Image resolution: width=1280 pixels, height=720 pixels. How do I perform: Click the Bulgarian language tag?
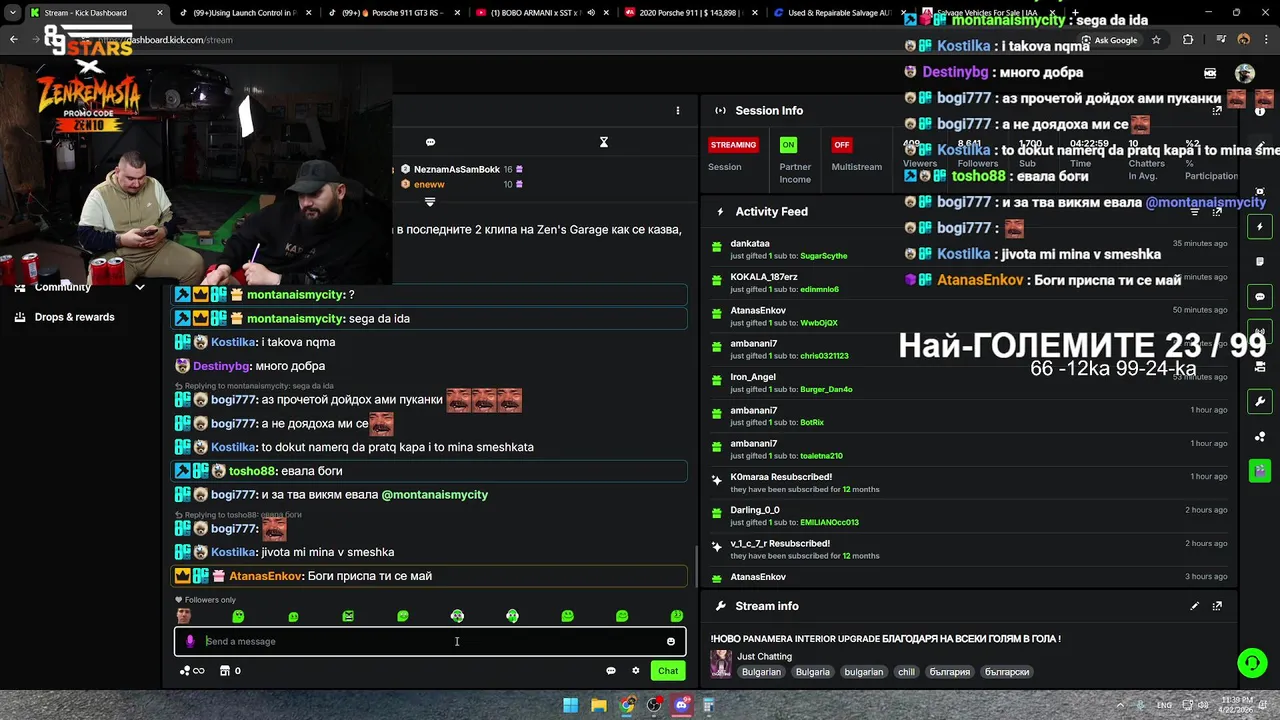761,672
